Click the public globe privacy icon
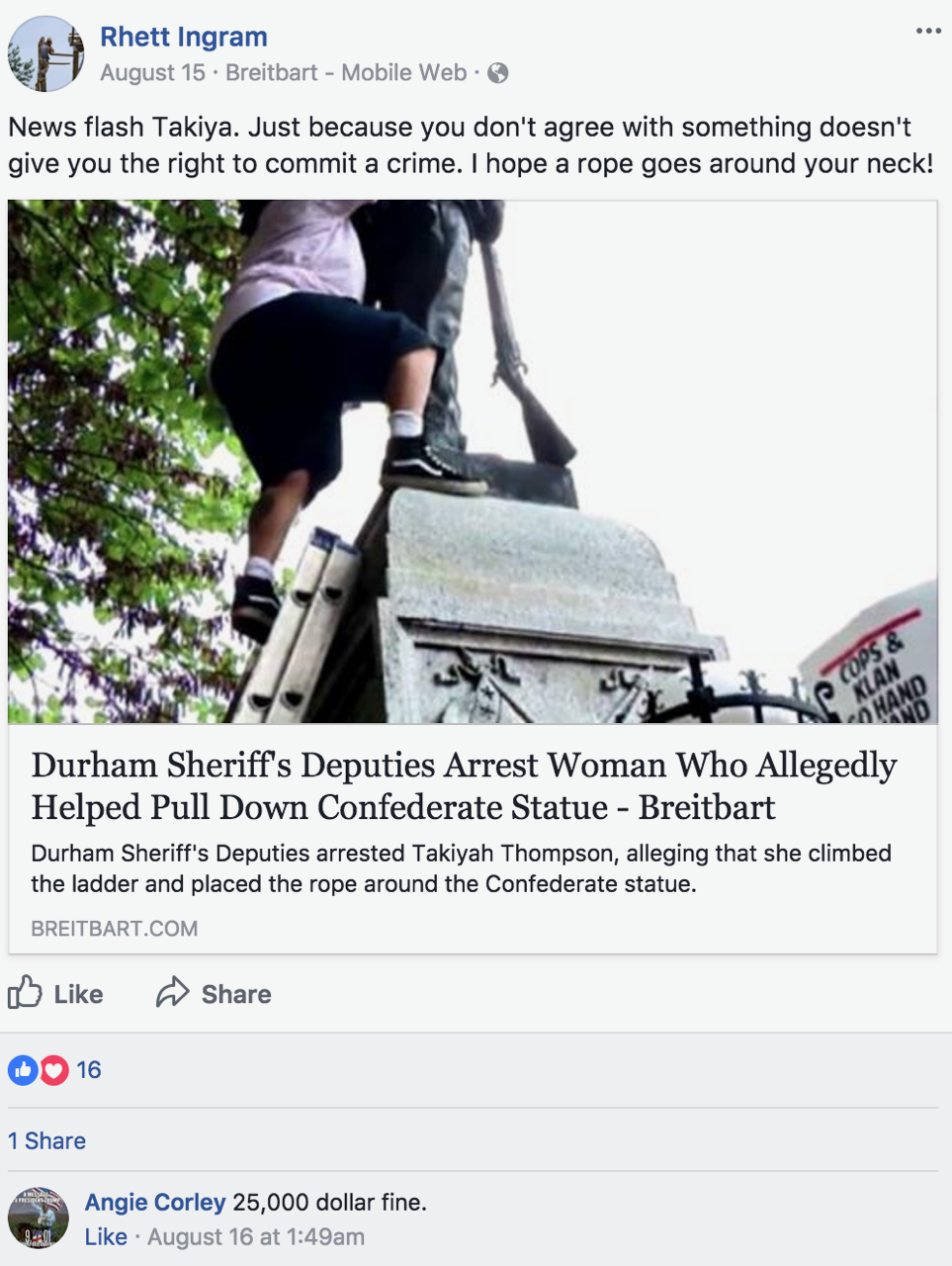 pyautogui.click(x=498, y=73)
